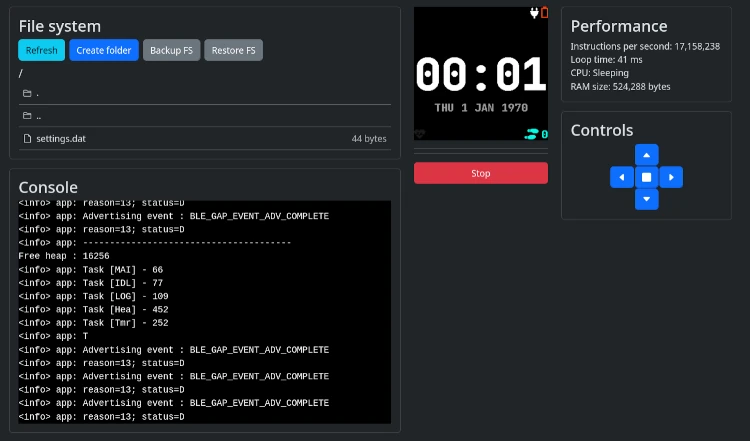Open the settings.dat file entry
This screenshot has width=750, height=441.
pos(61,138)
